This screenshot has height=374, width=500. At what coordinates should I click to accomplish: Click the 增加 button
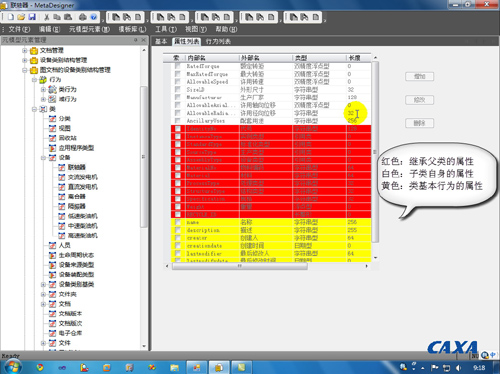(420, 76)
